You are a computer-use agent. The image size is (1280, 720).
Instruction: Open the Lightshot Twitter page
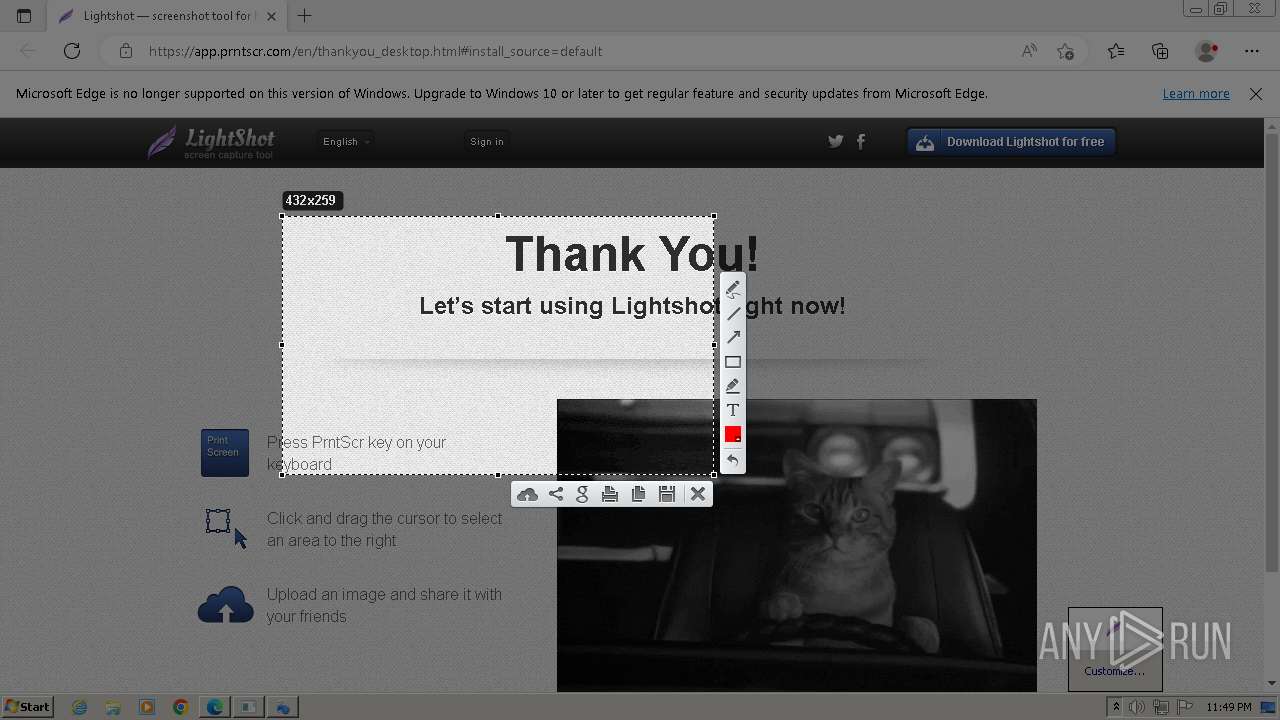click(836, 142)
